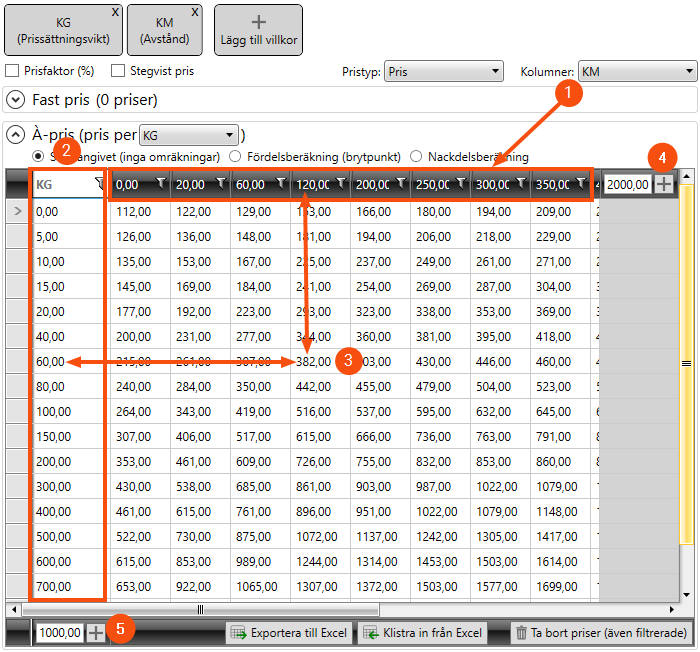Enable the Prisfaktor (%) checkbox
700x652 pixels.
[x=12, y=71]
